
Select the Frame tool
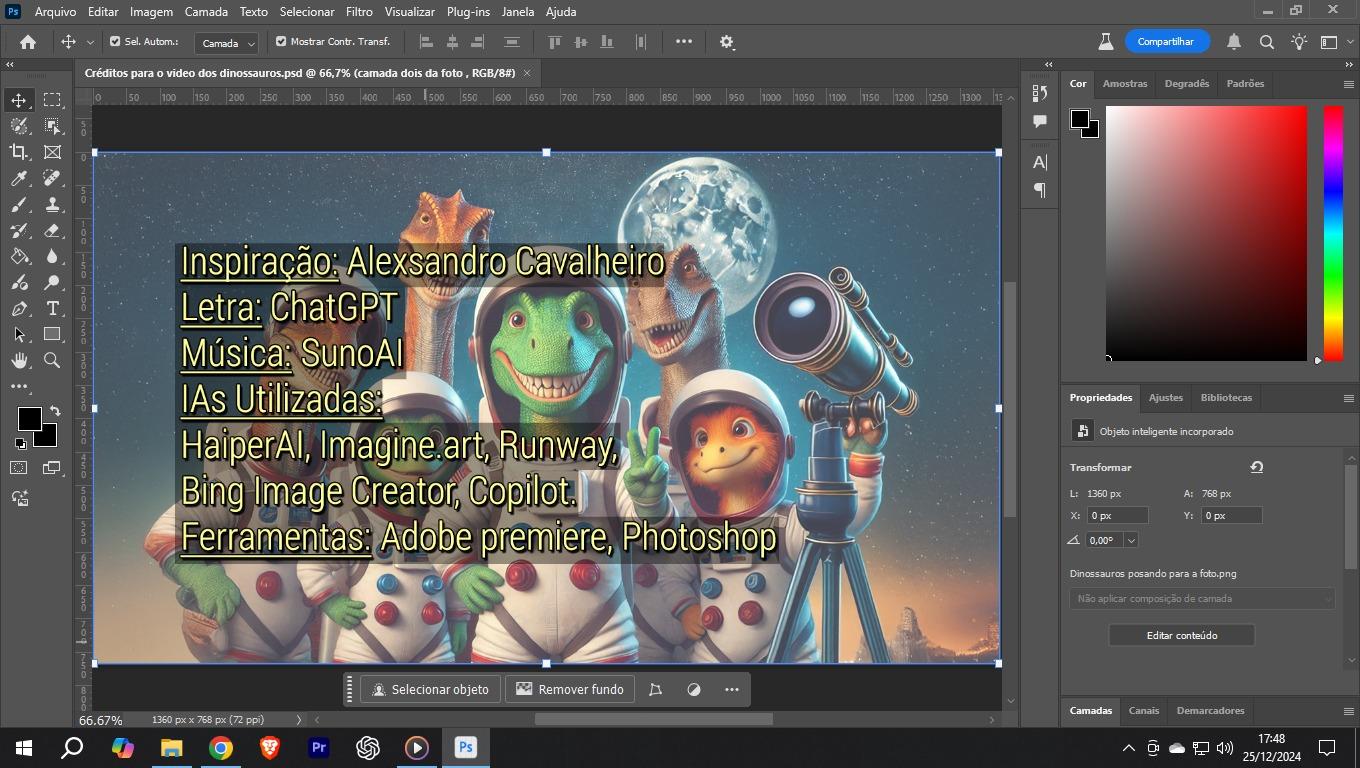(x=52, y=152)
